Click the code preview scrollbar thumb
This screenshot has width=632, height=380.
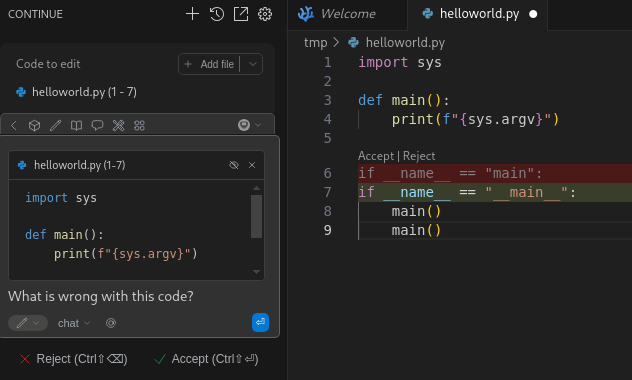click(256, 216)
